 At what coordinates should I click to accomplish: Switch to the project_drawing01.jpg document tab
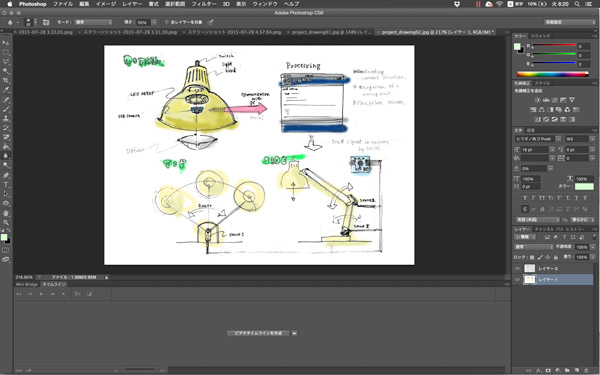[x=331, y=32]
